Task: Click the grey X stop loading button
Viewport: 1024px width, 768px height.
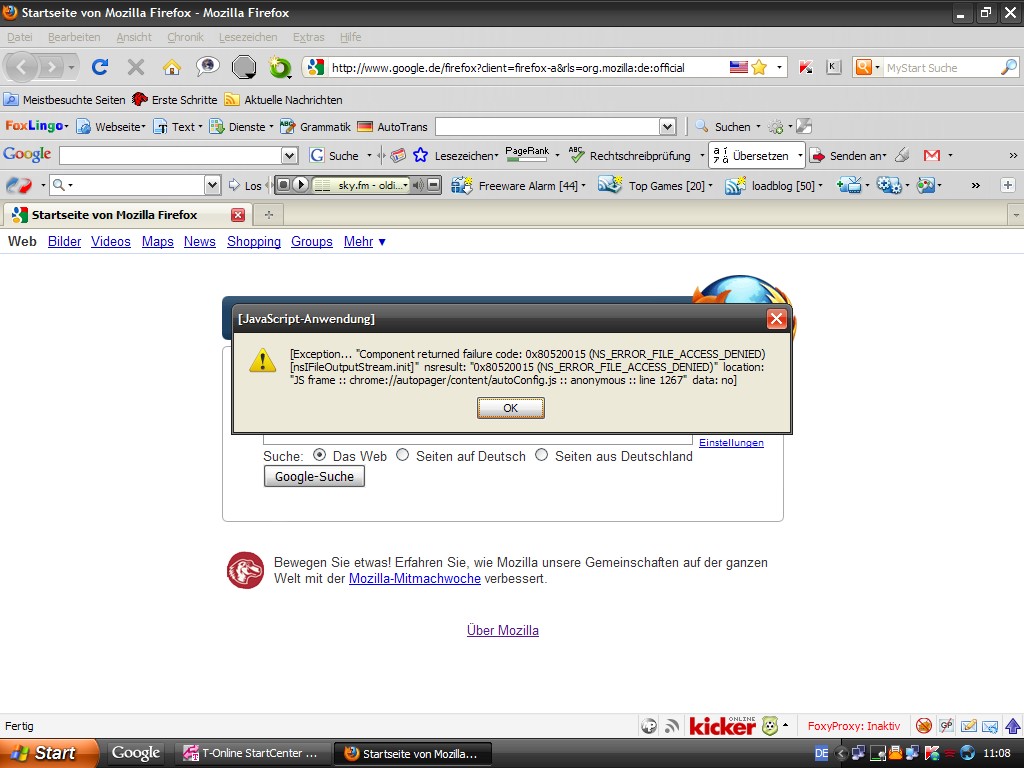Action: (136, 67)
